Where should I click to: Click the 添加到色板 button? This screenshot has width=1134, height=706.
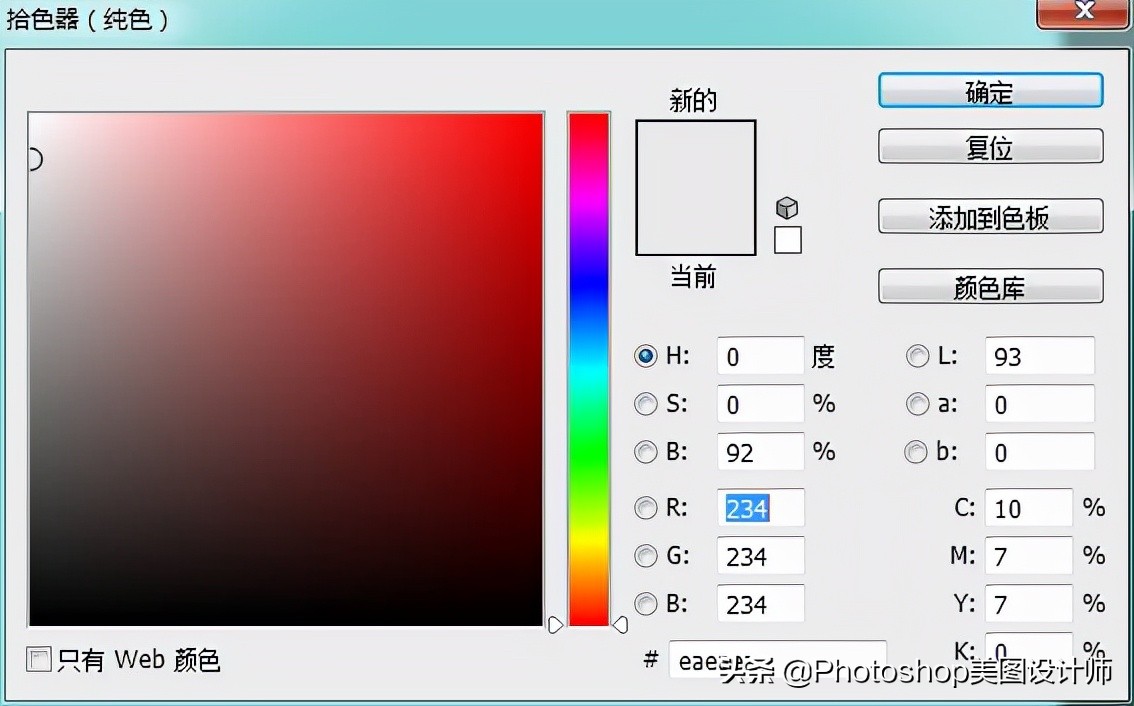(x=990, y=217)
